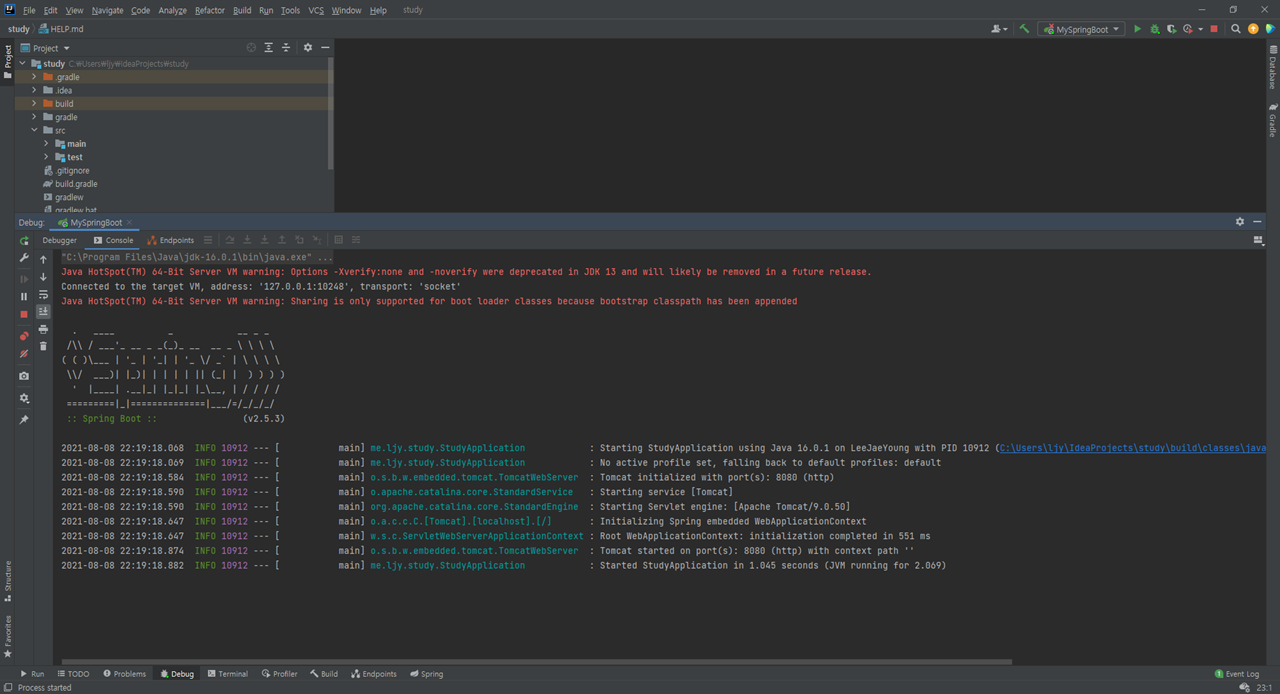Pause the running program in Debug panel
Image resolution: width=1280 pixels, height=694 pixels.
click(x=24, y=297)
